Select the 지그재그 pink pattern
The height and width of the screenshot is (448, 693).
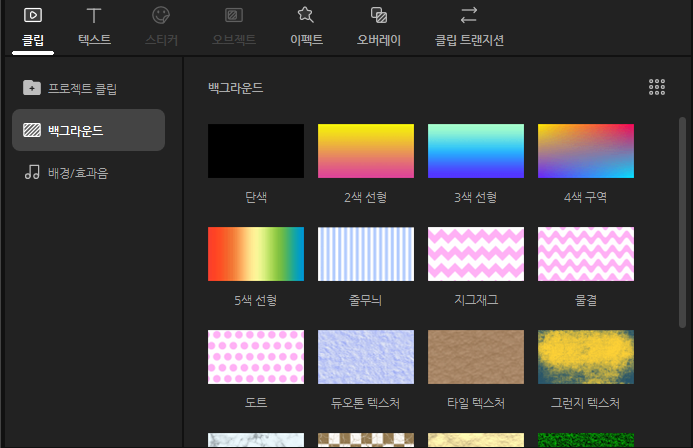click(x=475, y=254)
